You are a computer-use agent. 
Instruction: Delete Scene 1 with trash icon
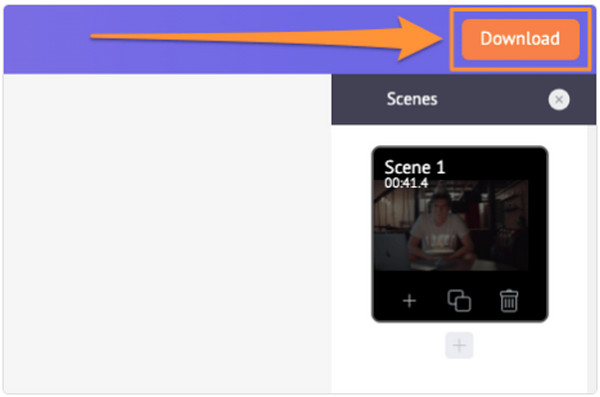509,301
